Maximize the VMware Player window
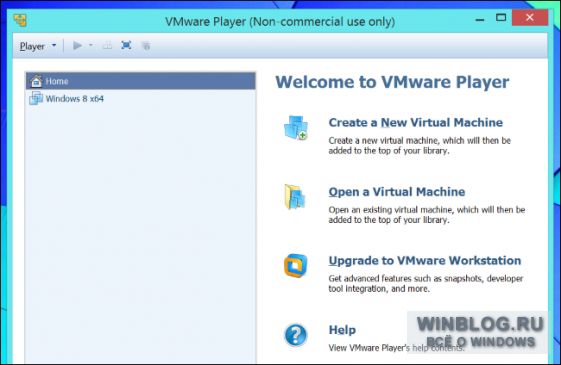Screen dimensions: 561x365 pyautogui.click(x=501, y=18)
